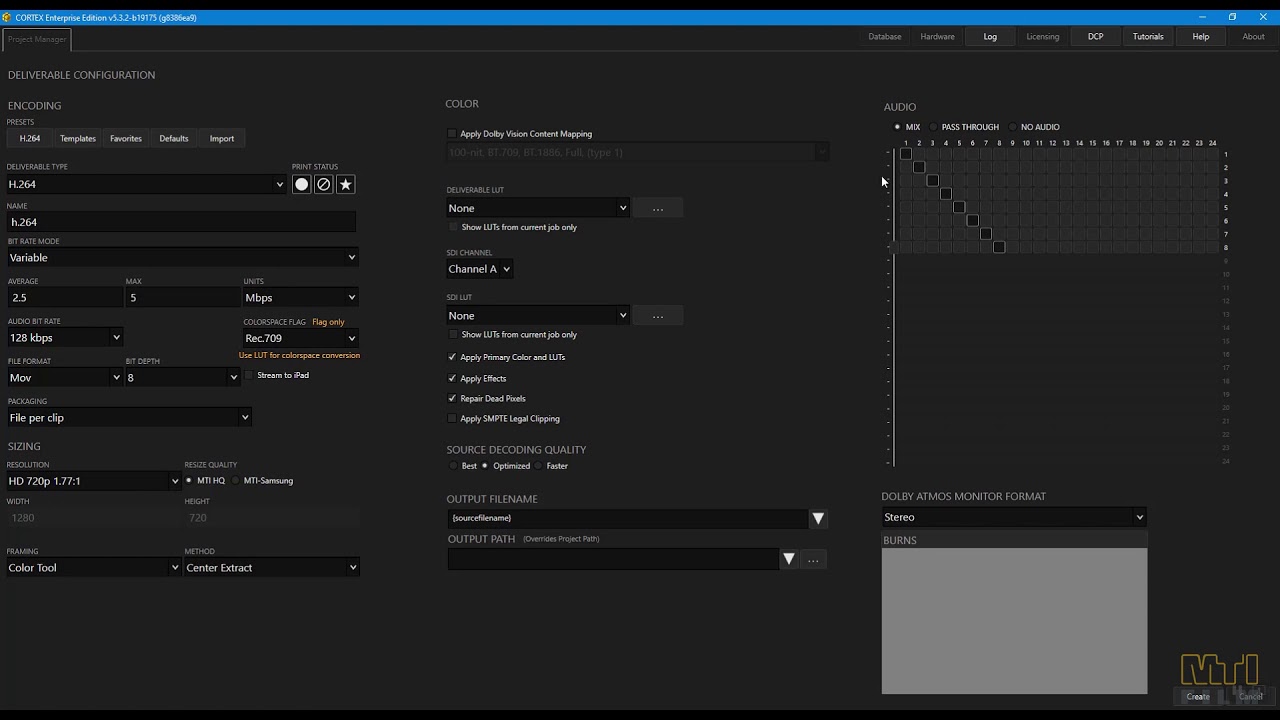The width and height of the screenshot is (1280, 720).
Task: Click the MTI logo watermark
Action: pyautogui.click(x=1220, y=668)
